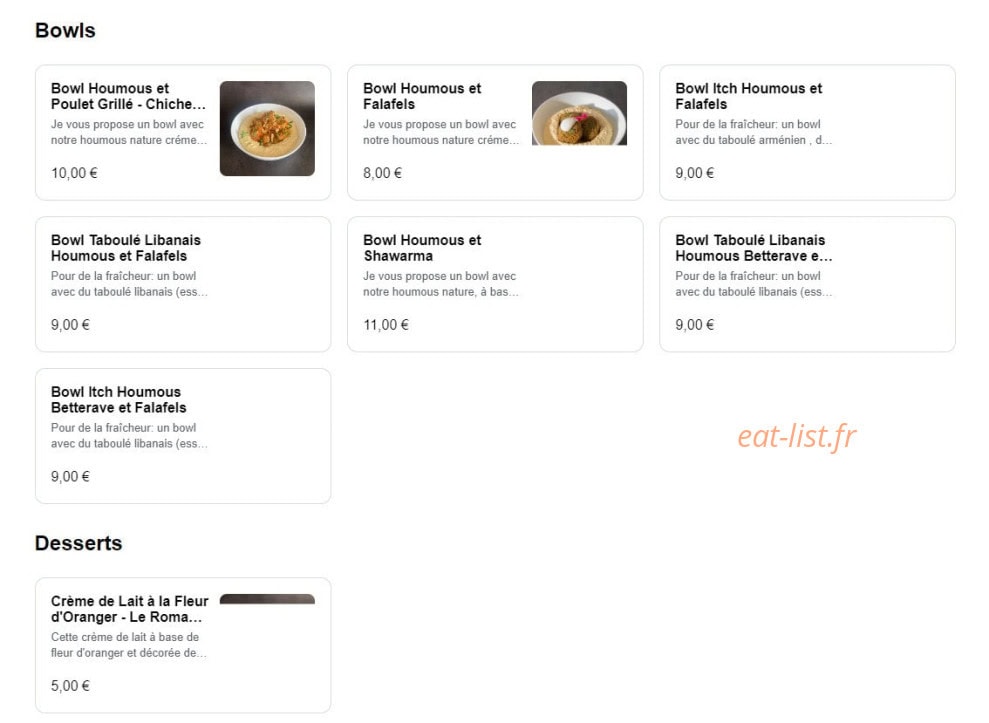Open Bowl Taboulé Libanais Houmous Betterave item
989x723 pixels.
807,285
